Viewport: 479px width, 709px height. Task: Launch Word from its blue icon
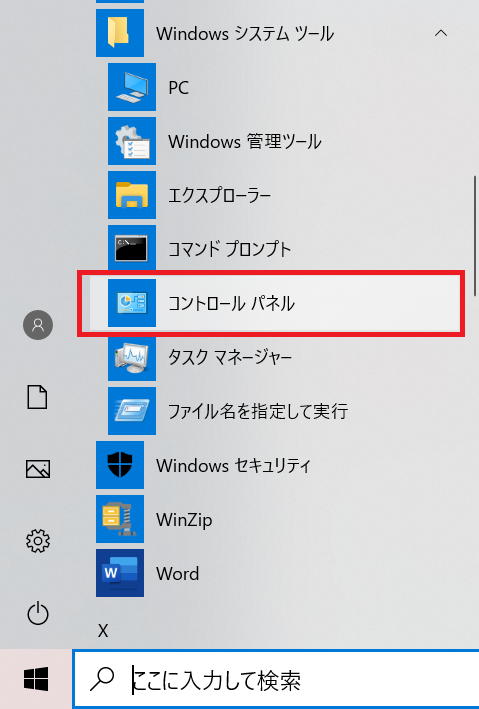[x=120, y=573]
